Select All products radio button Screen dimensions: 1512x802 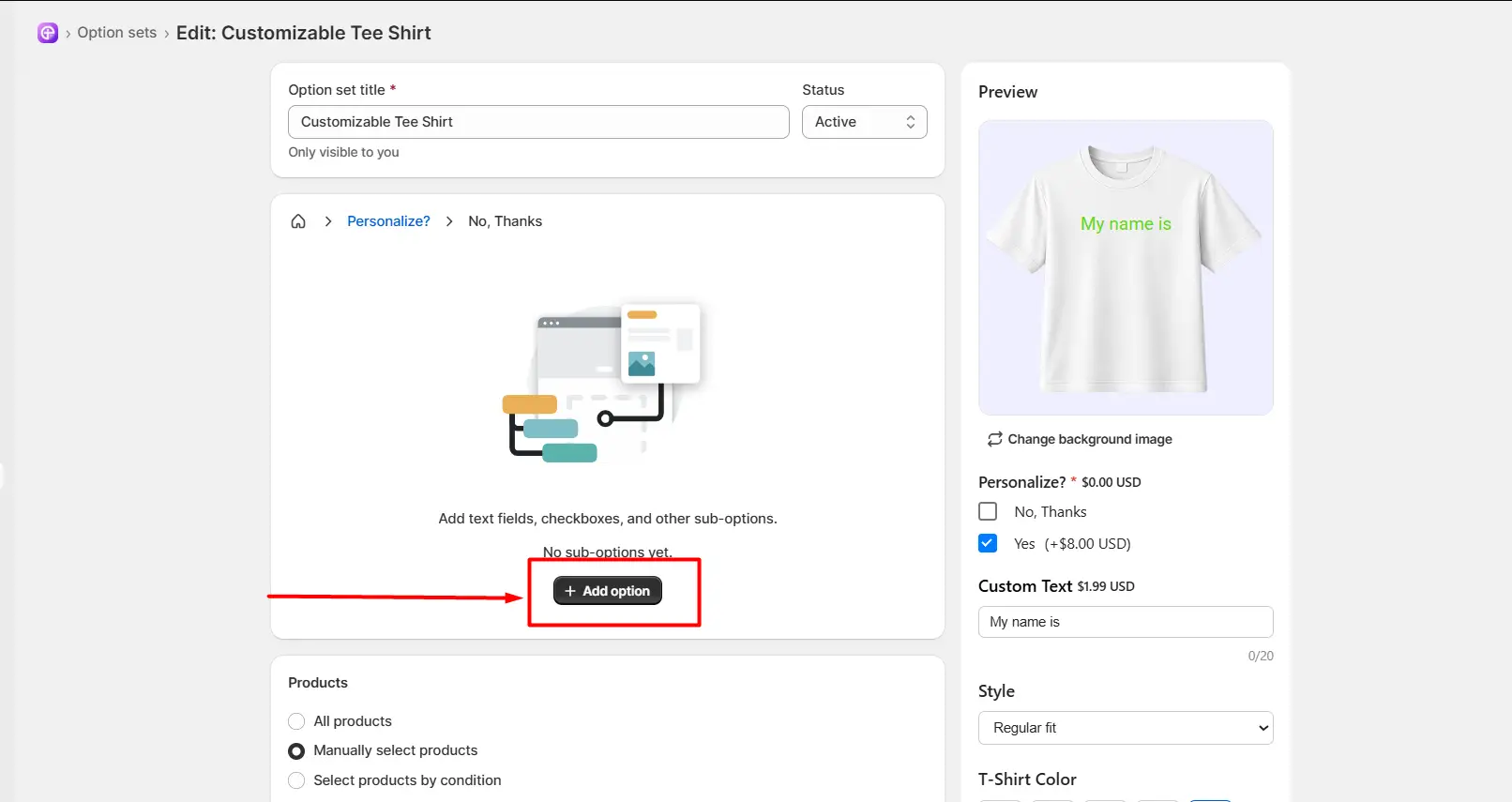pos(296,721)
